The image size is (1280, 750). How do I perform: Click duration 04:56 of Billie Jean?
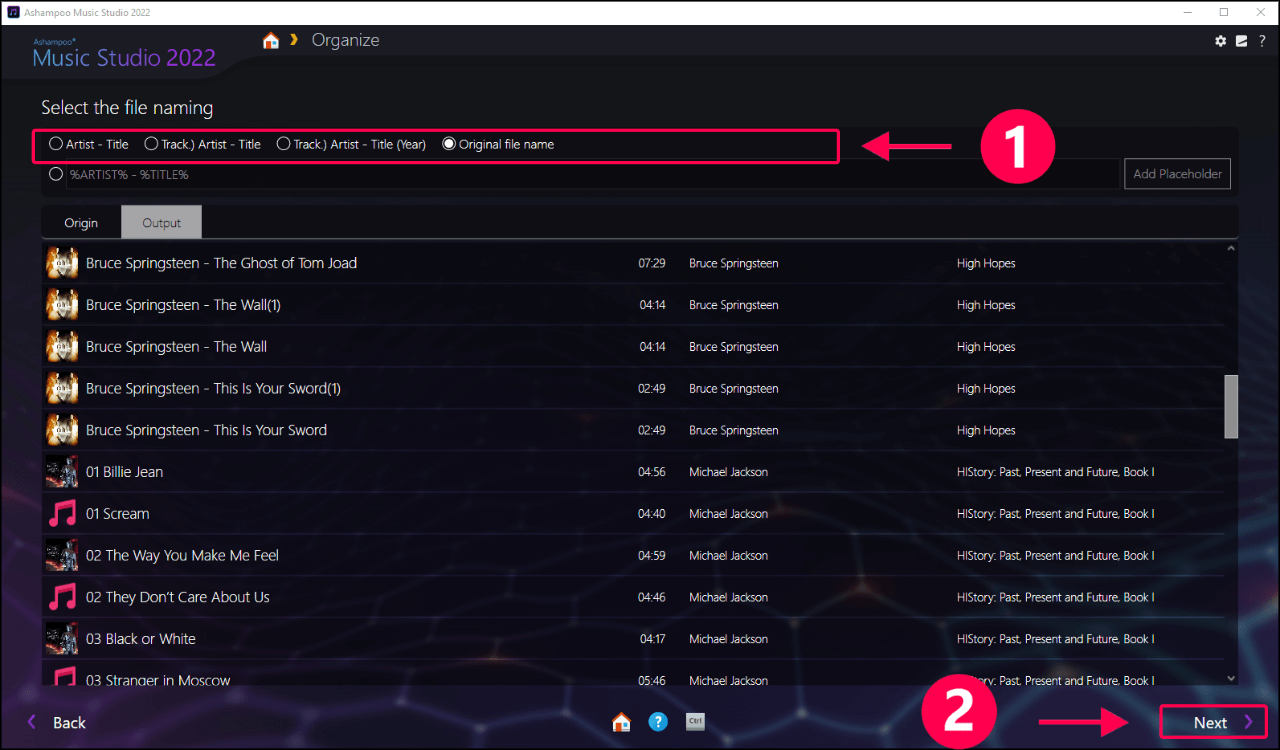pos(652,472)
